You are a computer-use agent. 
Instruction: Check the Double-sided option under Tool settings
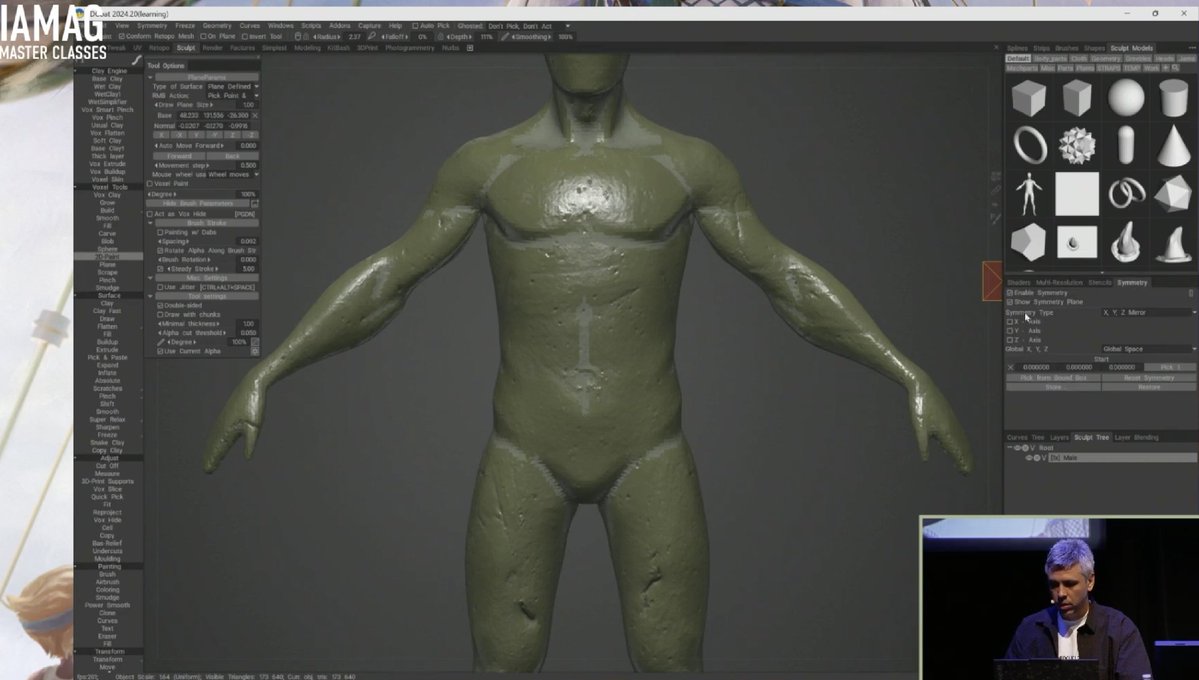point(162,304)
